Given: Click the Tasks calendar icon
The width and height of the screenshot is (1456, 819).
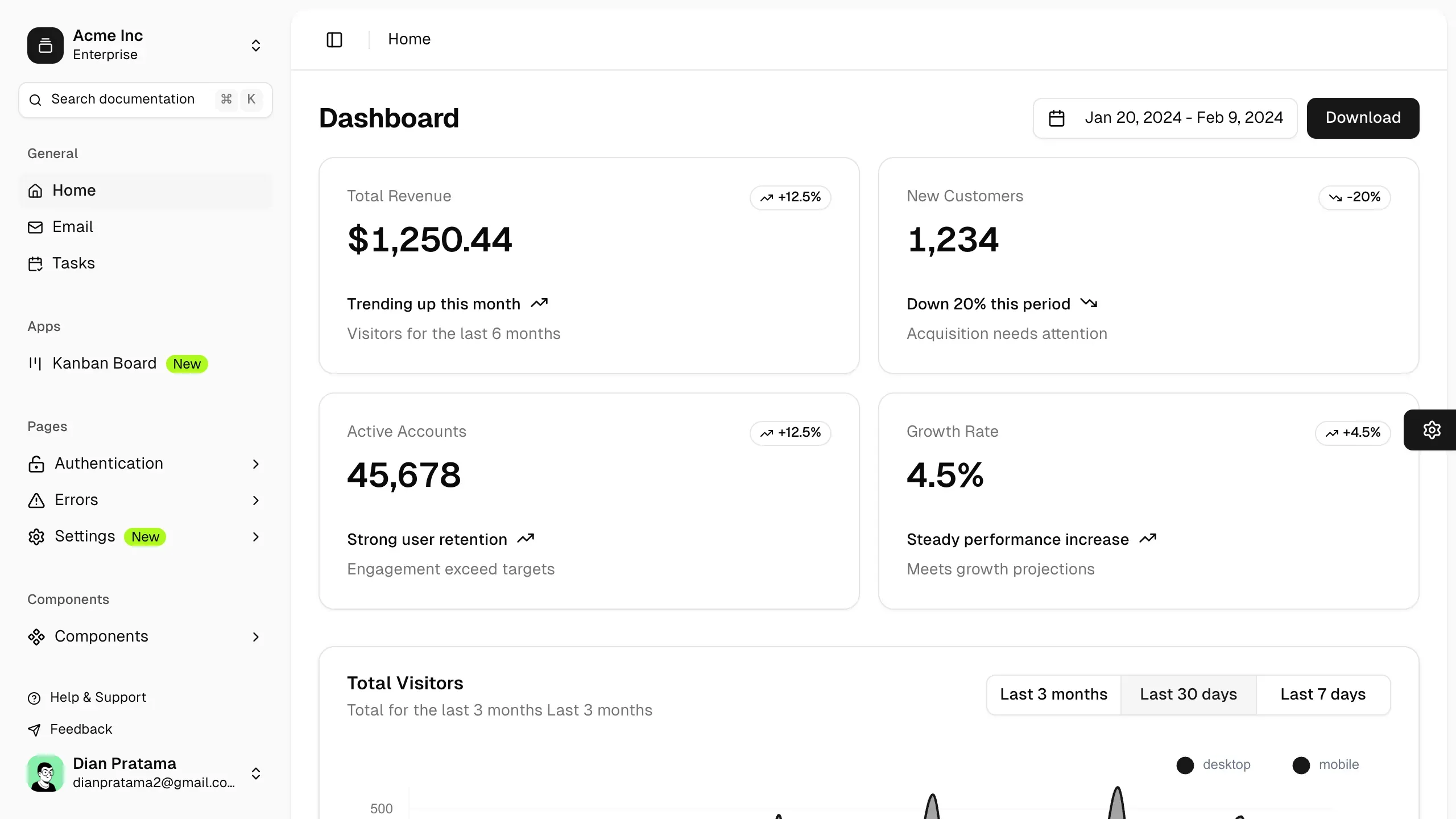Looking at the screenshot, I should click(x=36, y=263).
